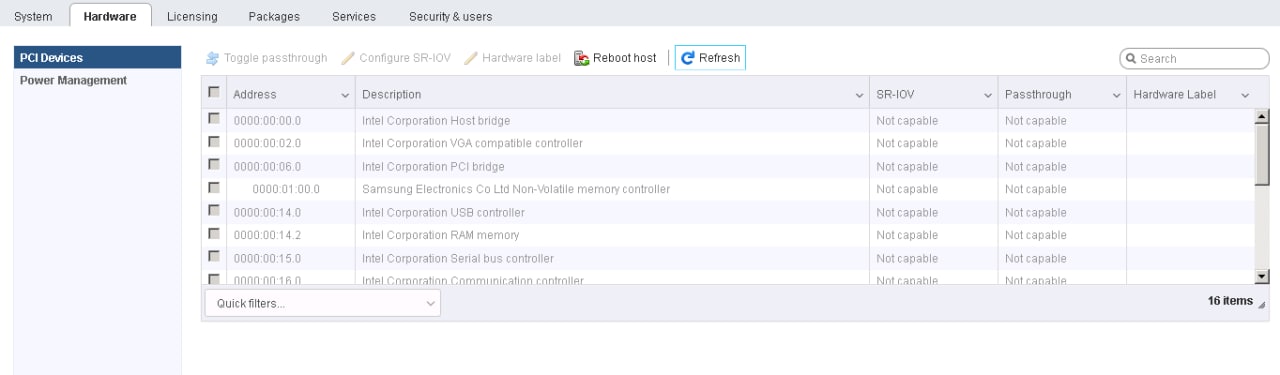The height and width of the screenshot is (375, 1280).
Task: Tick the checkbox for the Samsung NVMe controller
Action: coord(214,187)
